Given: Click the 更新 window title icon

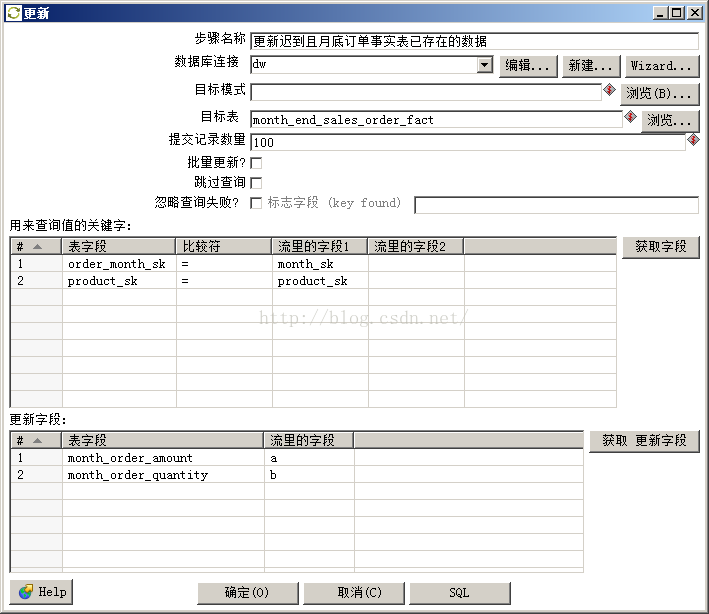Looking at the screenshot, I should tap(14, 13).
